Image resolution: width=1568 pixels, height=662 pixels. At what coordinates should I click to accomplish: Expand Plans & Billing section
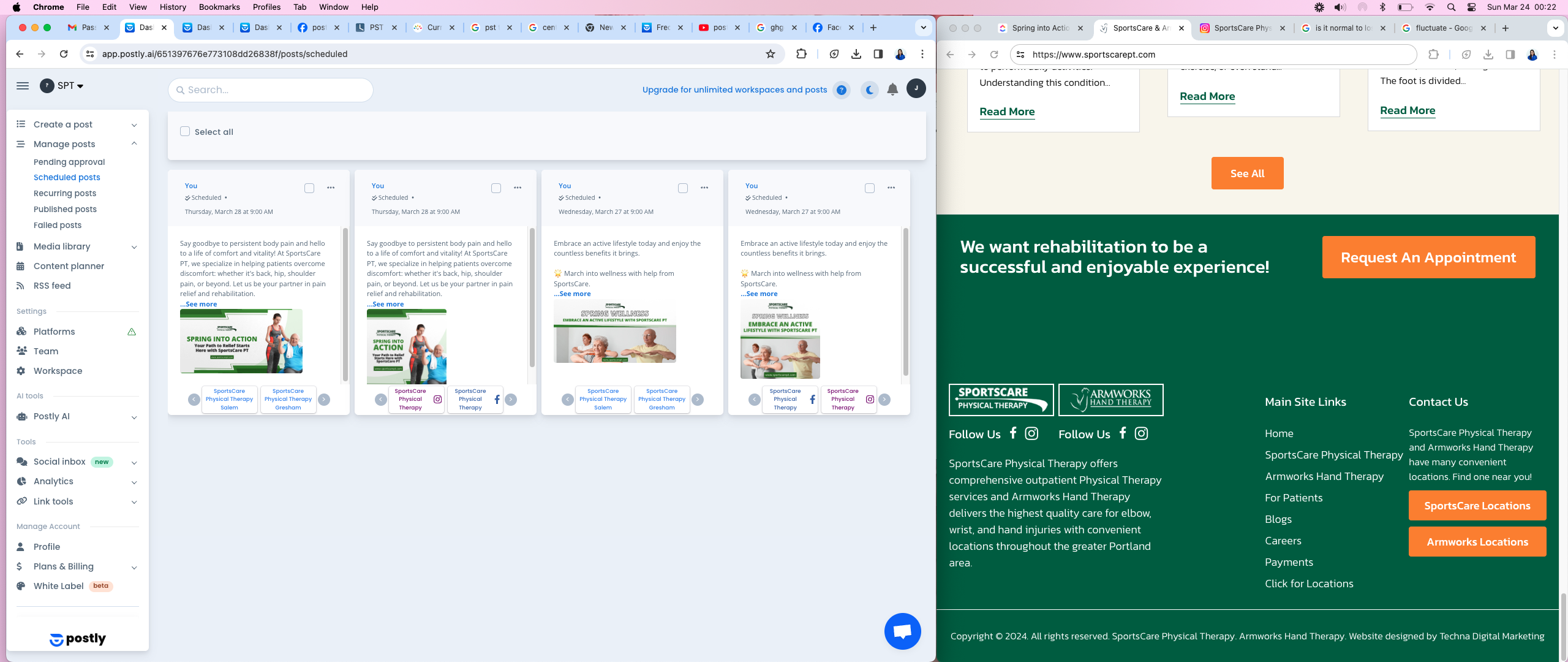tap(77, 566)
